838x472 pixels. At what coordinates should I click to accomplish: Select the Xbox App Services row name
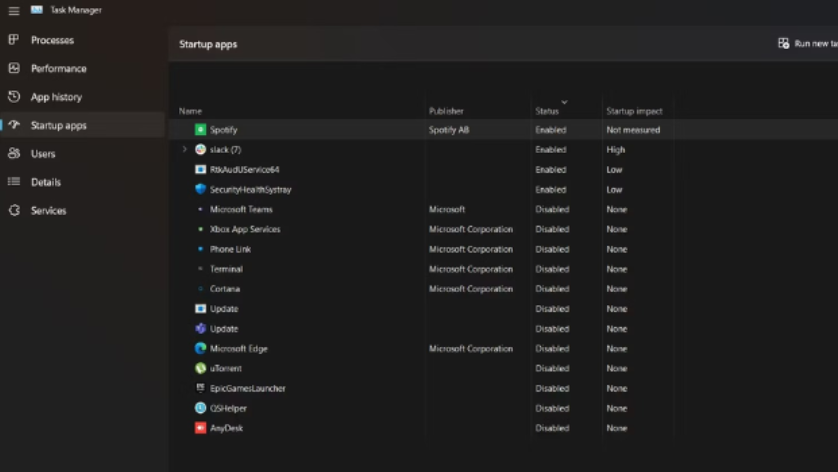pyautogui.click(x=245, y=229)
